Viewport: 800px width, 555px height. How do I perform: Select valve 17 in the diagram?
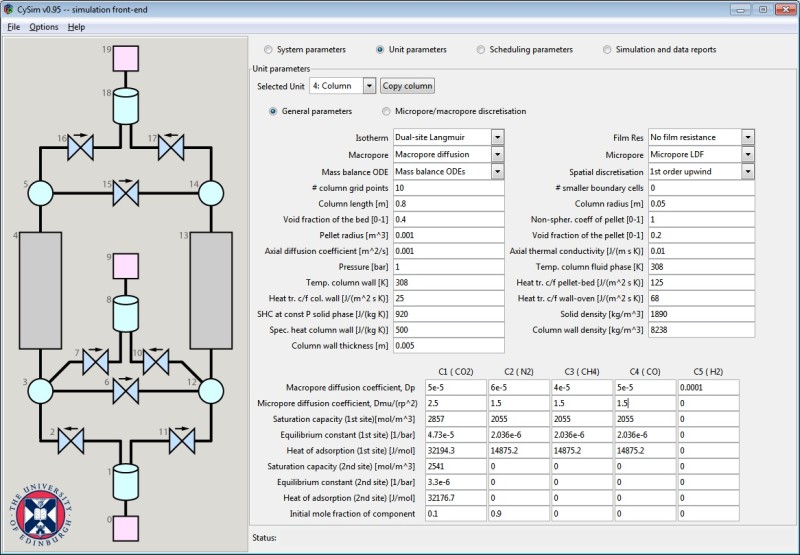pyautogui.click(x=175, y=149)
